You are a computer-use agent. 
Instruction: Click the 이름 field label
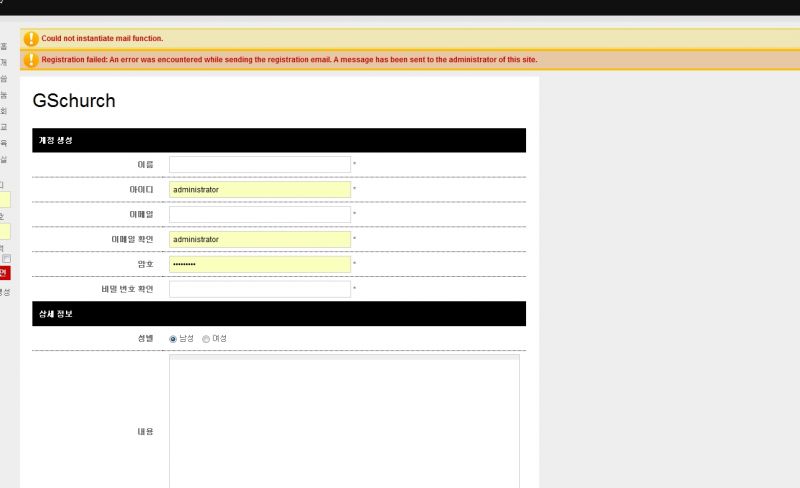pyautogui.click(x=145, y=164)
